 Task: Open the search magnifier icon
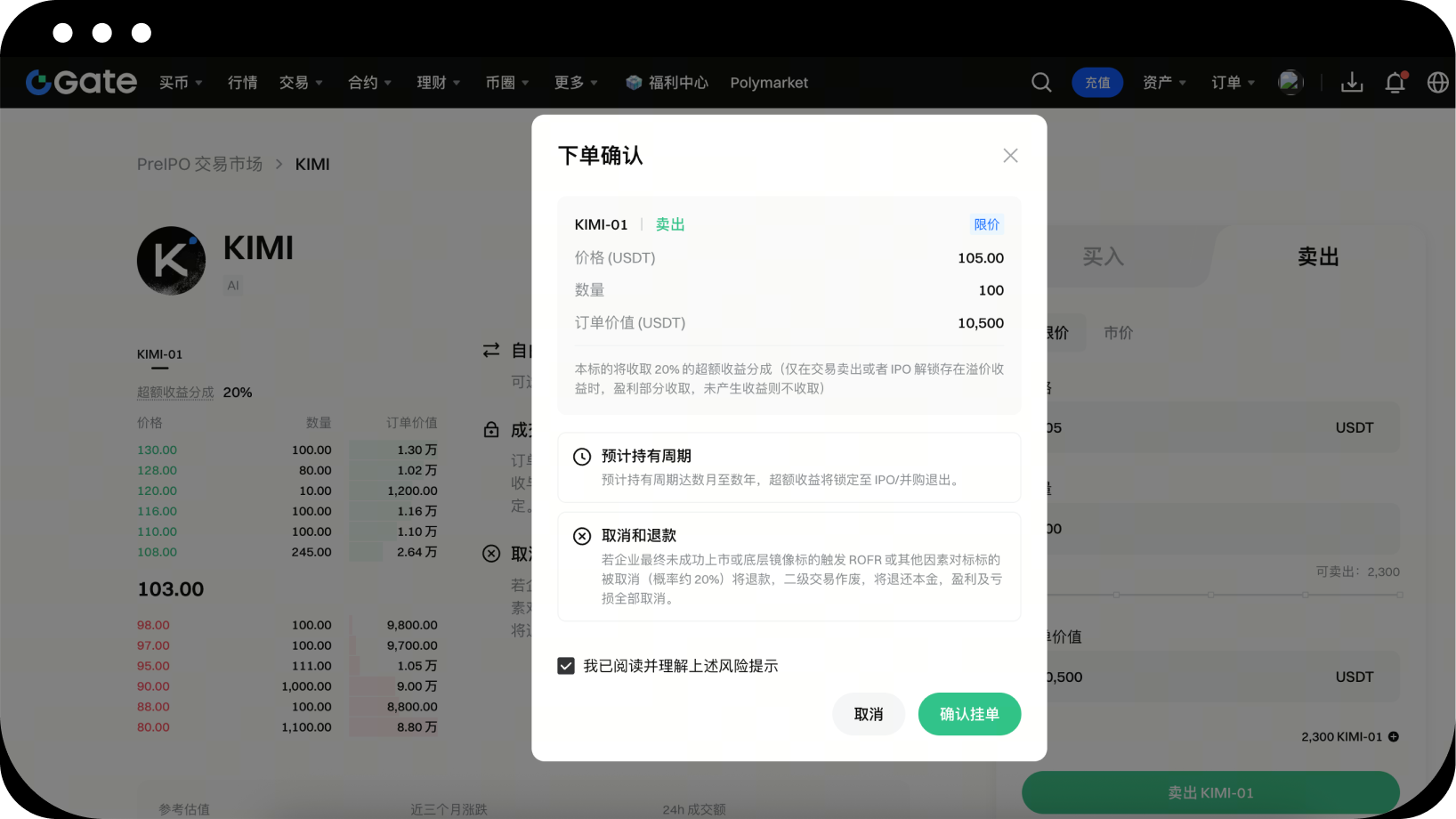(x=1041, y=82)
